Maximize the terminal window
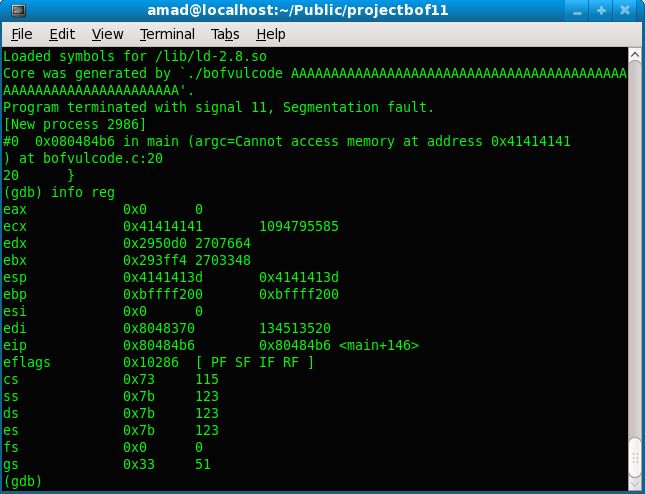 click(x=601, y=11)
